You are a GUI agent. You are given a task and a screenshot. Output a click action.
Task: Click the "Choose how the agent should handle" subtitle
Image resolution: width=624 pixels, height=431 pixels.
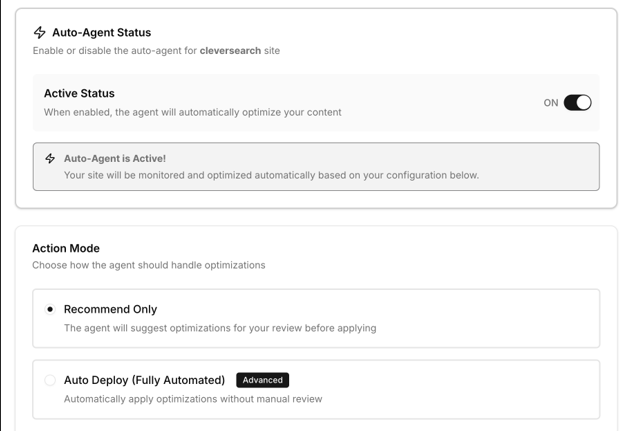pos(148,265)
